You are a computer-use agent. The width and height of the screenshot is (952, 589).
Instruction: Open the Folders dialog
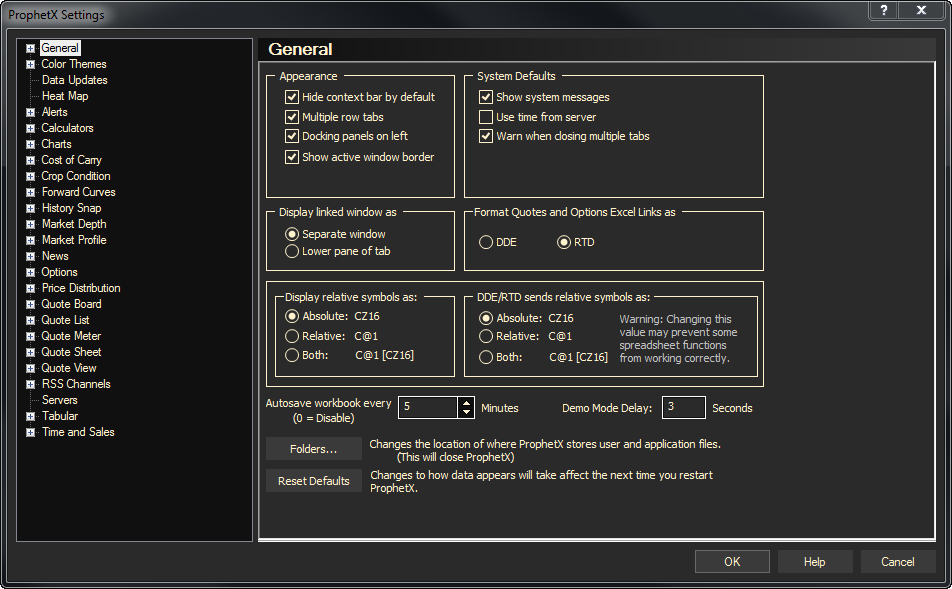[x=314, y=449]
